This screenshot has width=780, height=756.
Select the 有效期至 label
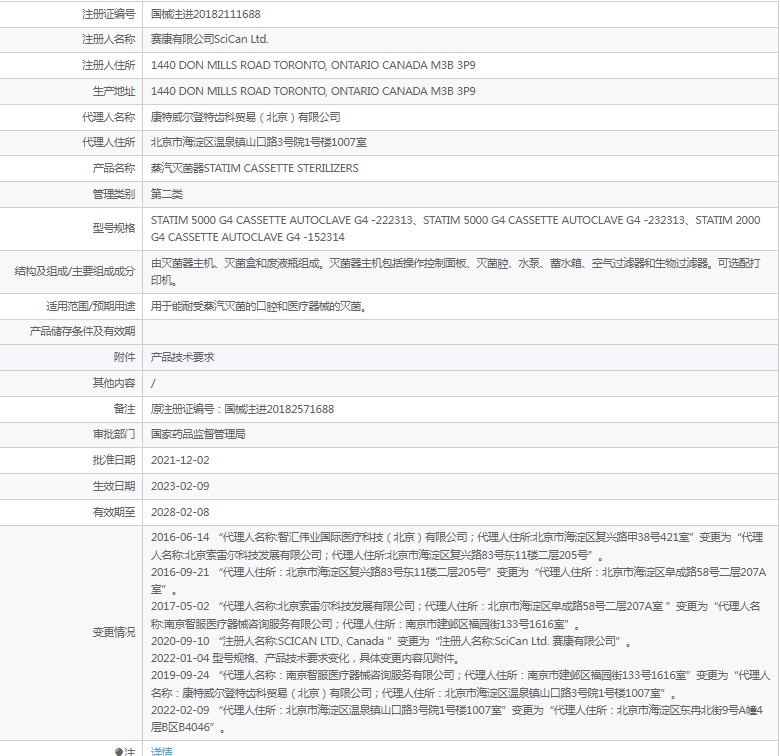click(113, 512)
